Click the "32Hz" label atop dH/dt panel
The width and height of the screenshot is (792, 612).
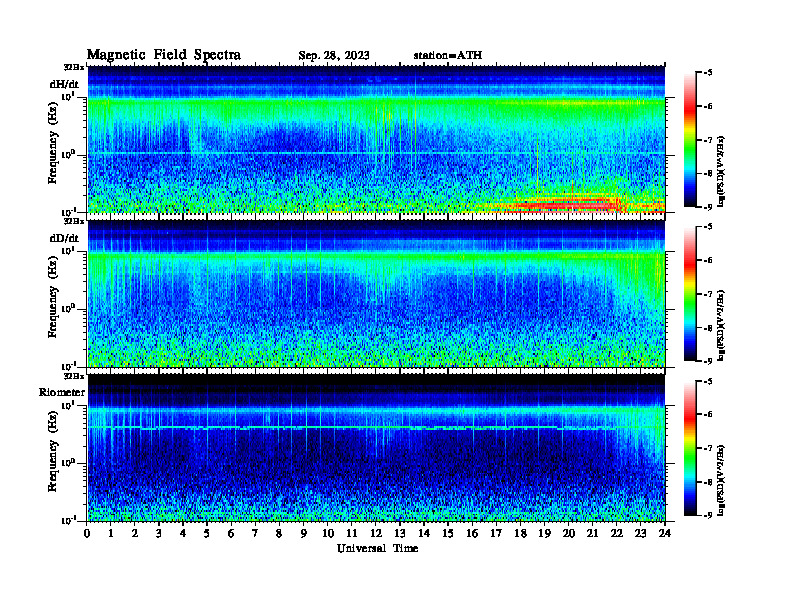coord(74,67)
